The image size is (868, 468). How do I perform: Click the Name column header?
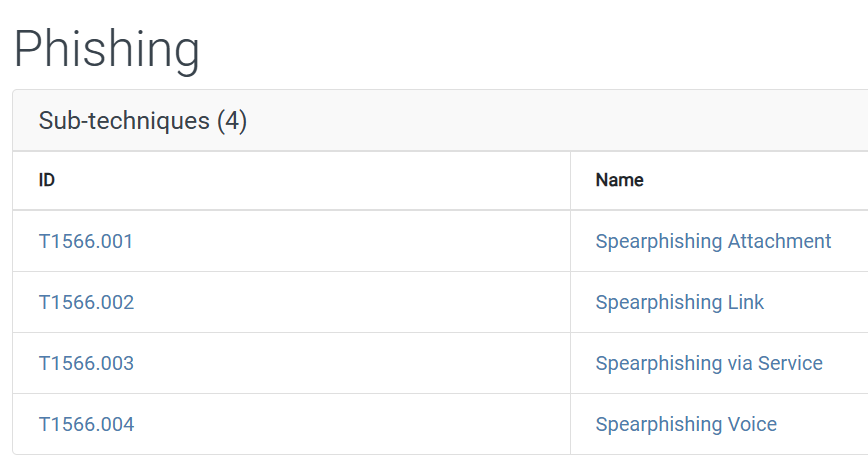pyautogui.click(x=619, y=180)
